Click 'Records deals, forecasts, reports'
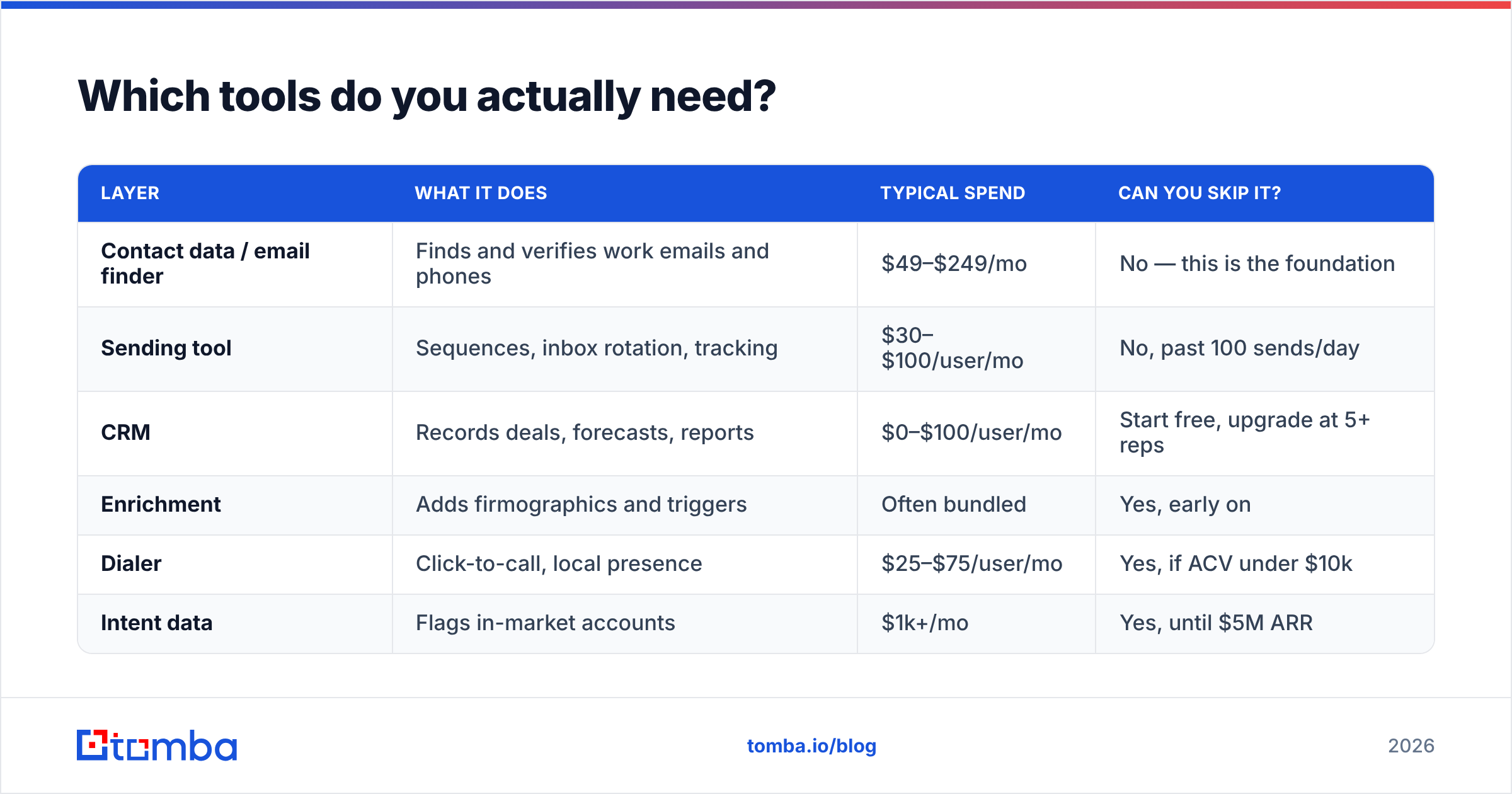The width and height of the screenshot is (1512, 794). click(585, 432)
